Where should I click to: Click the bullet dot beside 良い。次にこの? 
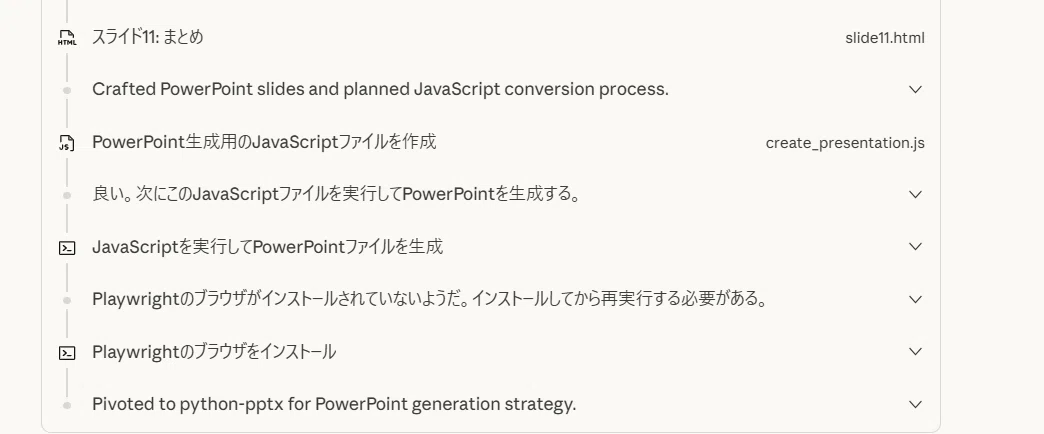(x=67, y=195)
